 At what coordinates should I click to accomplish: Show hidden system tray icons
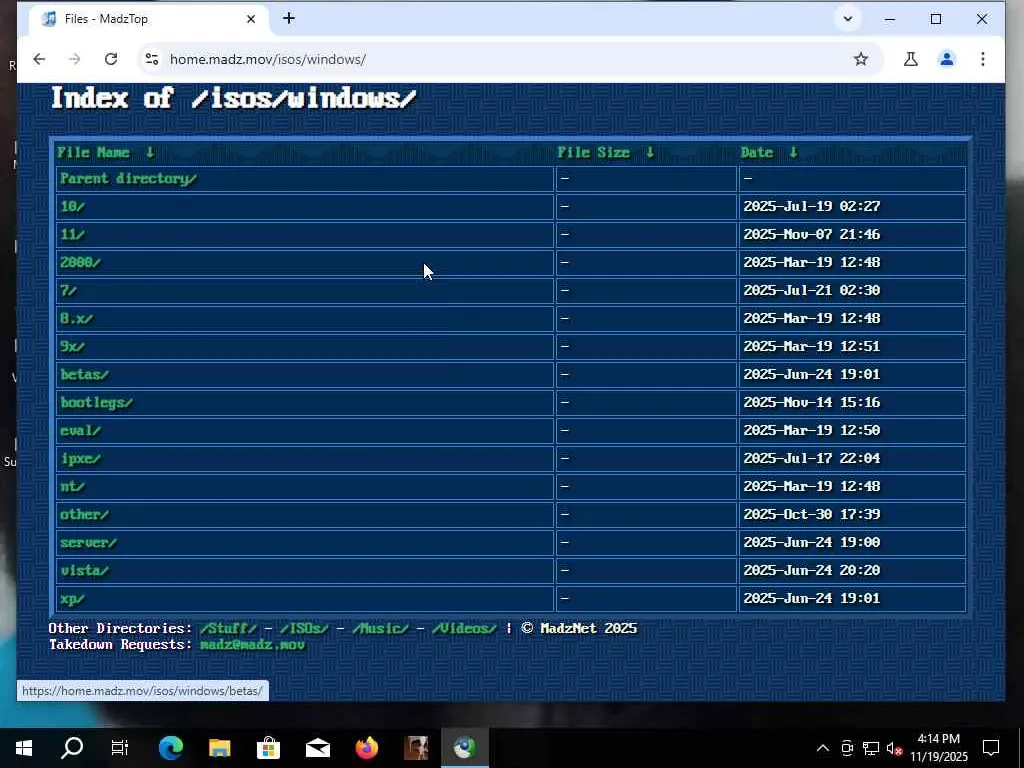pyautogui.click(x=823, y=748)
